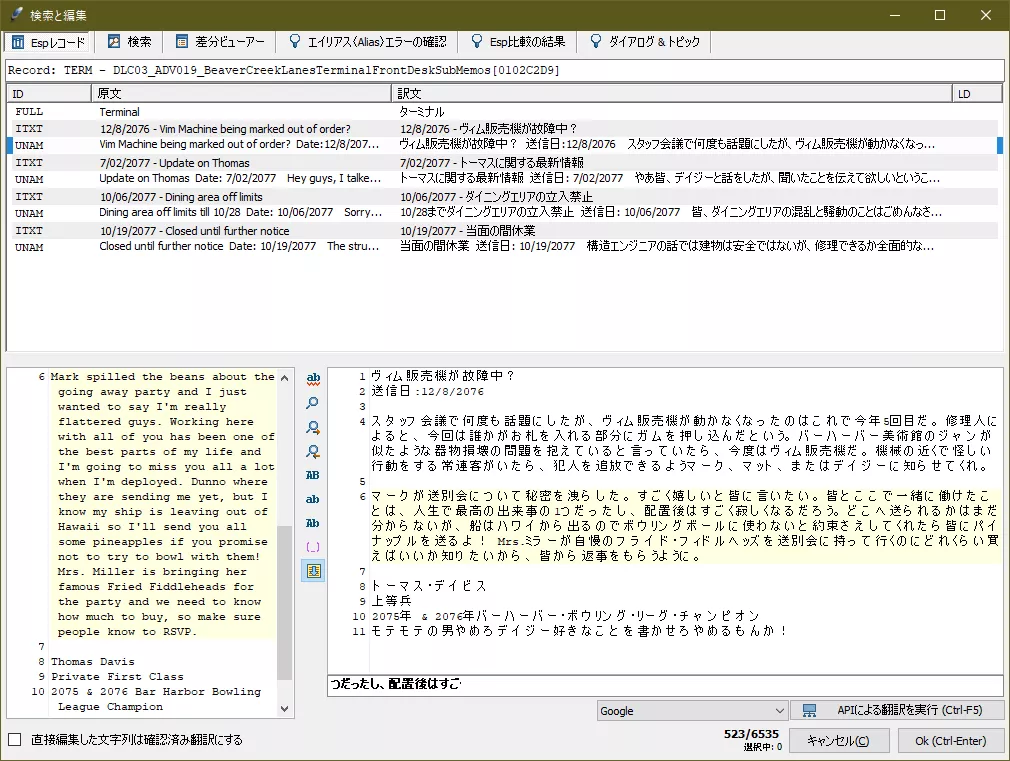Select UNAM row 'Dining area off limits till 10/28'
The height and width of the screenshot is (761, 1010).
tap(504, 213)
